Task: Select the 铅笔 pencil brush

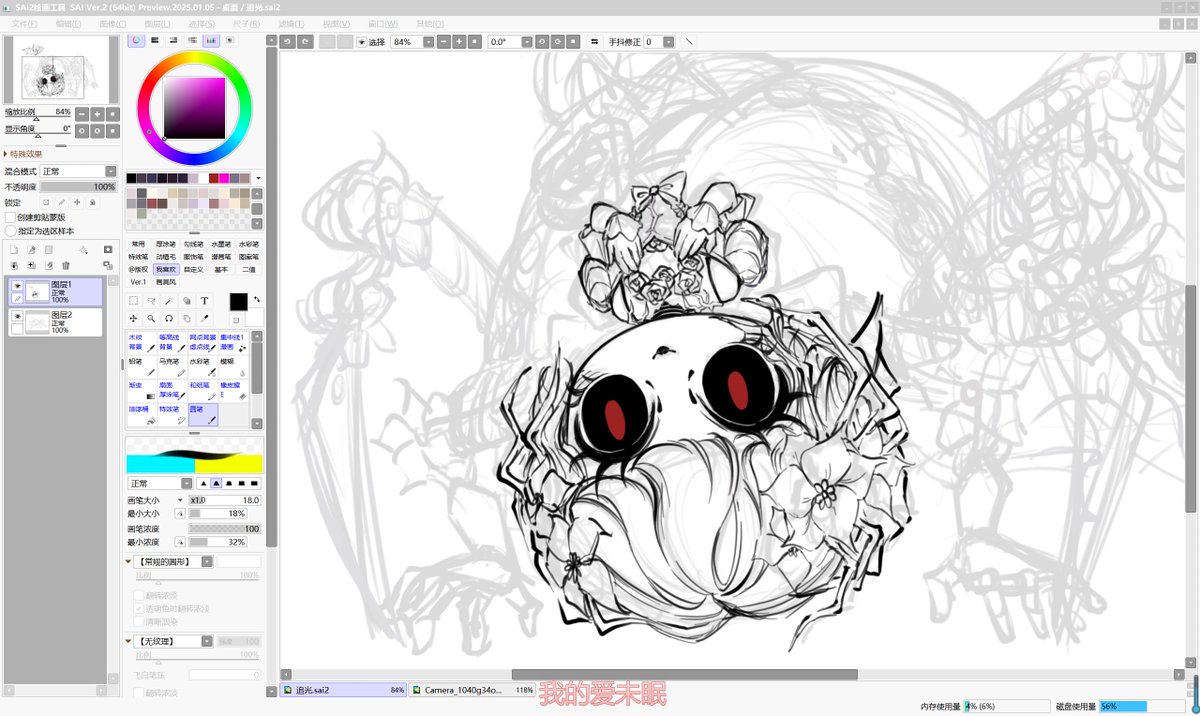Action: (x=140, y=367)
